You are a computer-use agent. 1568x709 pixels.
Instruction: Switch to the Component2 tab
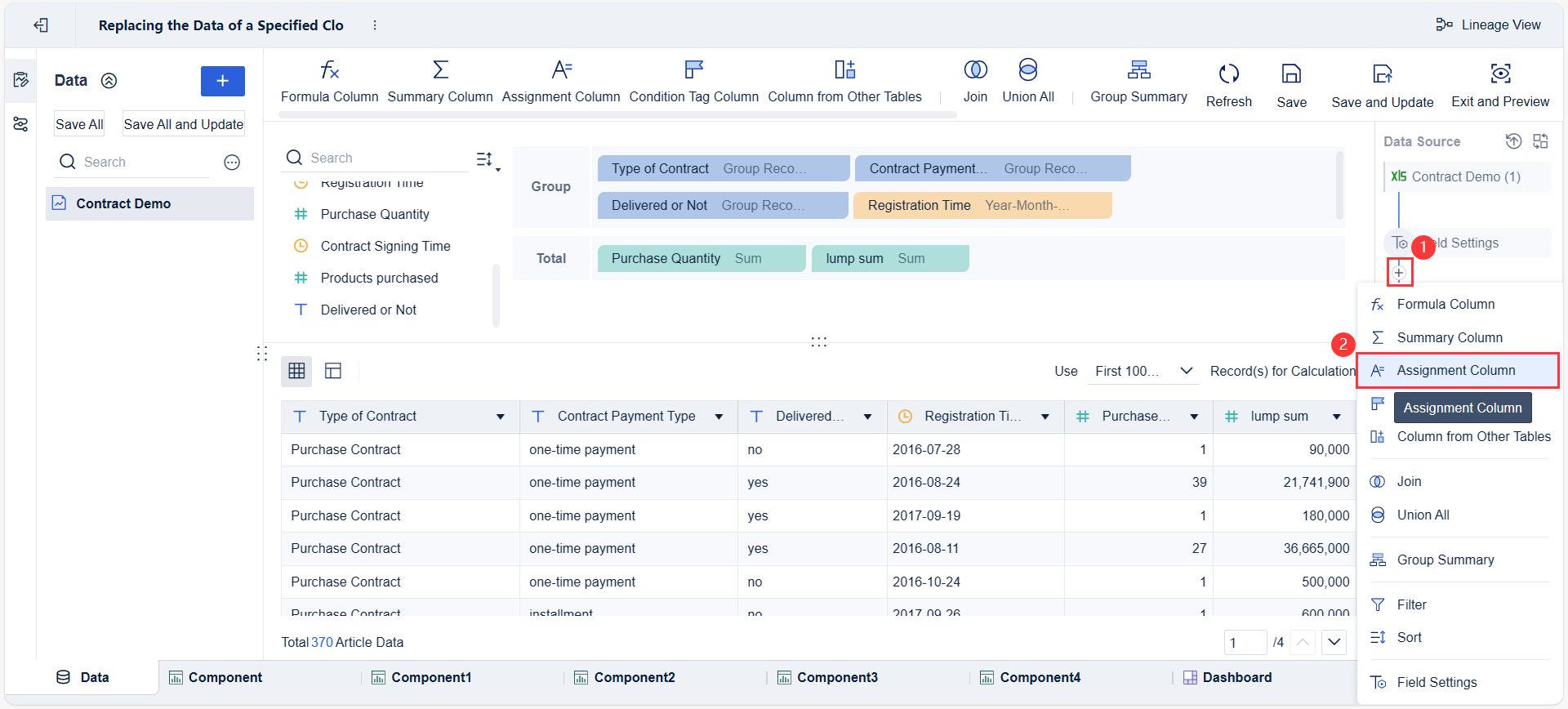click(625, 677)
